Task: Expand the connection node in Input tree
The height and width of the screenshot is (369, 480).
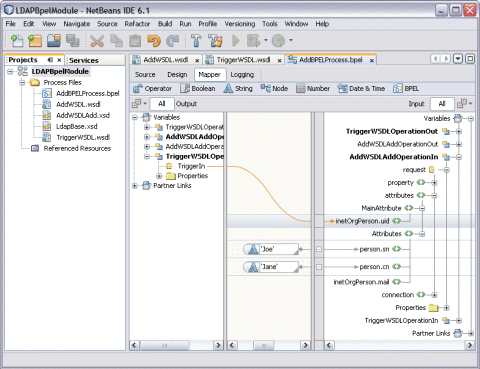Action: pos(434,295)
